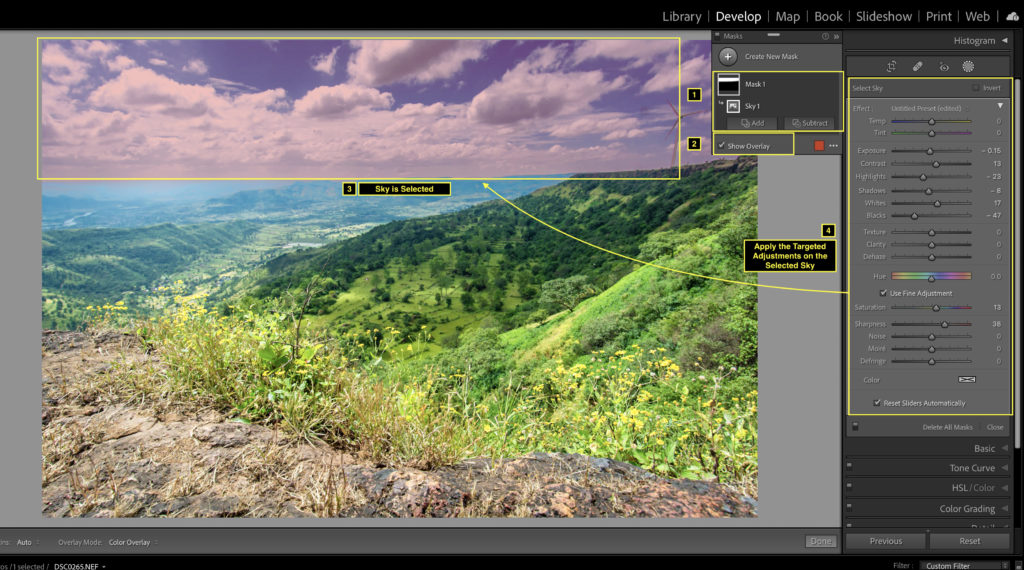Toggle the mask panel switch beside Delete All Masks
Screen dimensions: 1024x570
[x=856, y=426]
